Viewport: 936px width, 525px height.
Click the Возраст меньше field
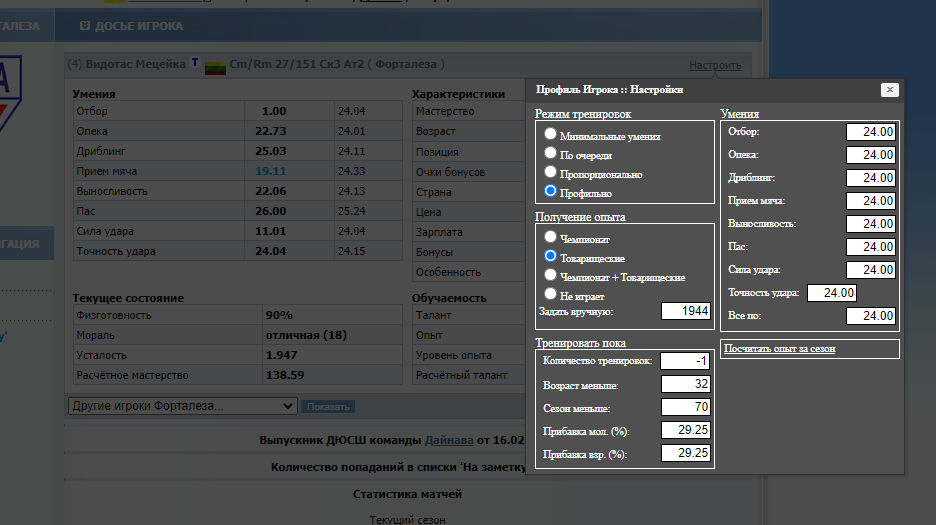pos(685,384)
